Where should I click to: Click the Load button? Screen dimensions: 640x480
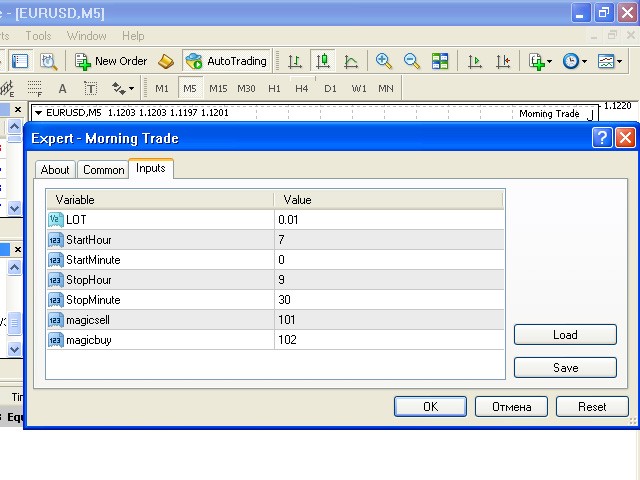pyautogui.click(x=565, y=335)
